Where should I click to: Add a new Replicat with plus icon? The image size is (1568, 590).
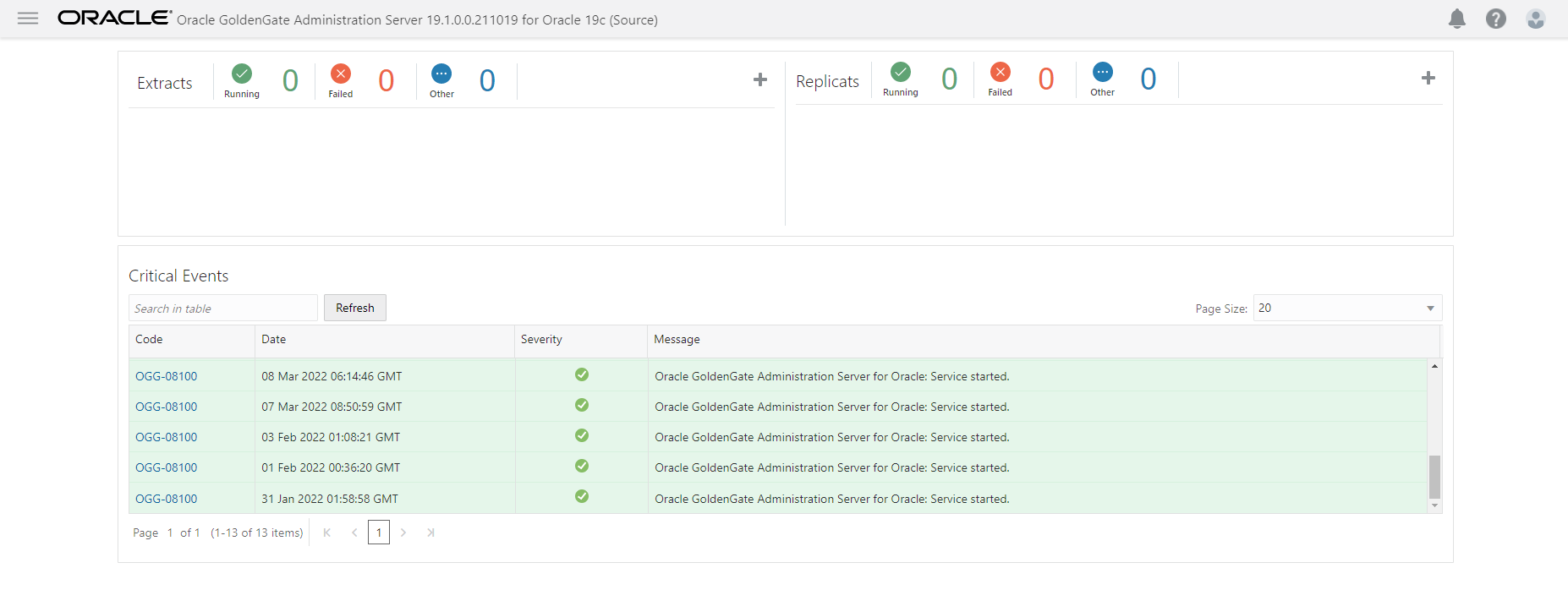(x=1428, y=78)
